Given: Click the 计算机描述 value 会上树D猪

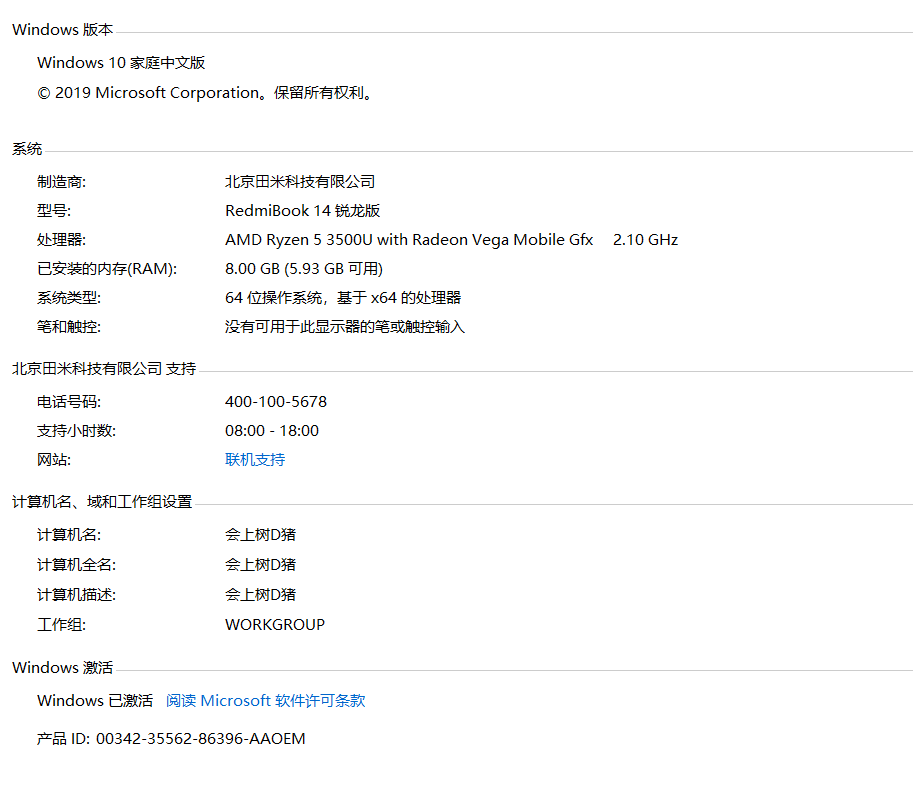Looking at the screenshot, I should pyautogui.click(x=260, y=595).
